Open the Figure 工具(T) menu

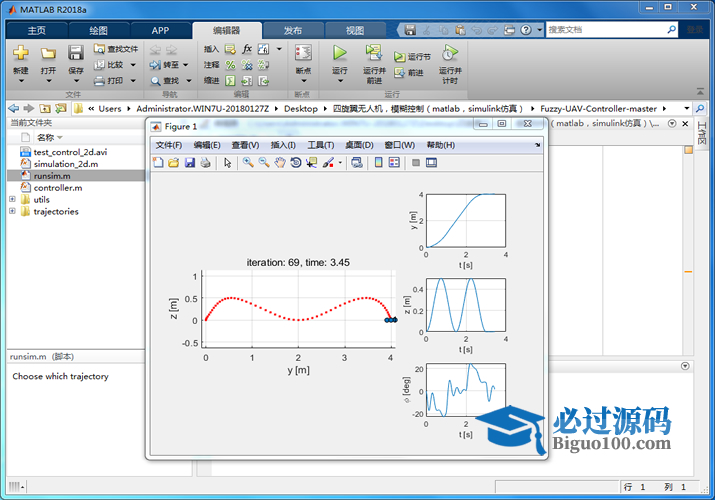321,145
